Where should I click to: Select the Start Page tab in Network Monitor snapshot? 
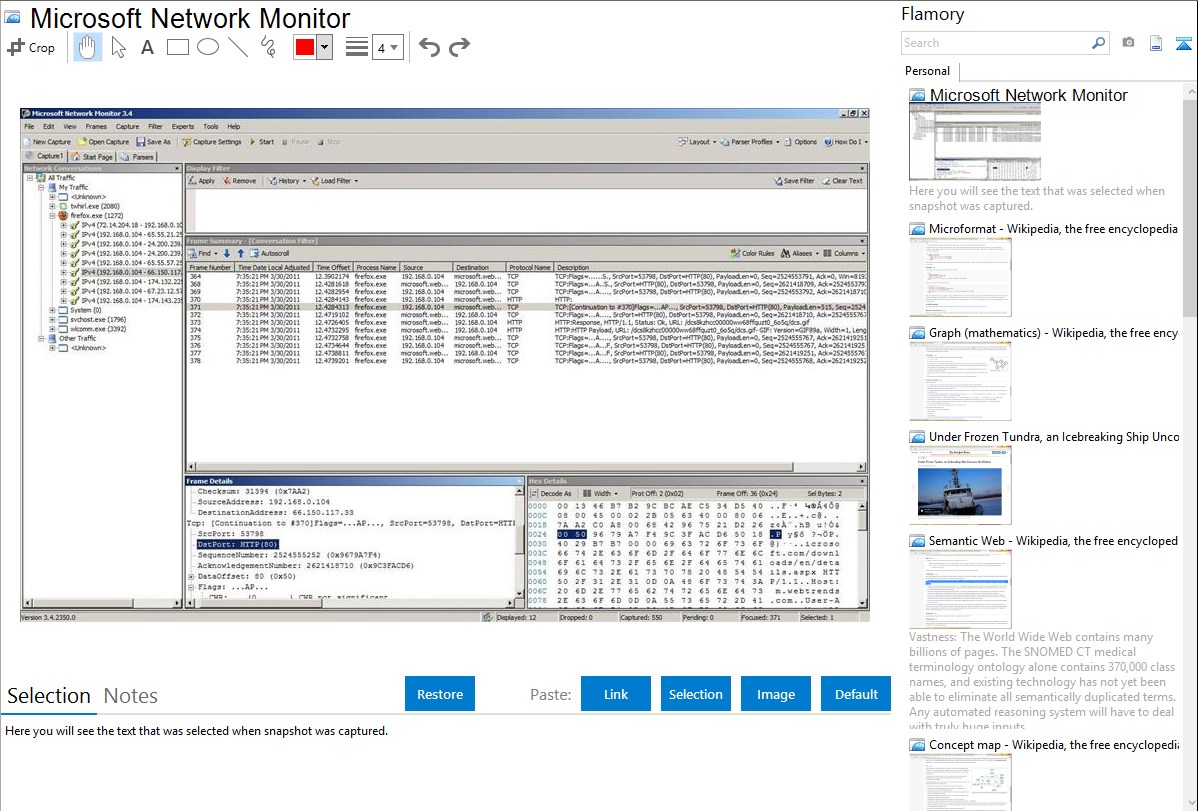tap(92, 157)
